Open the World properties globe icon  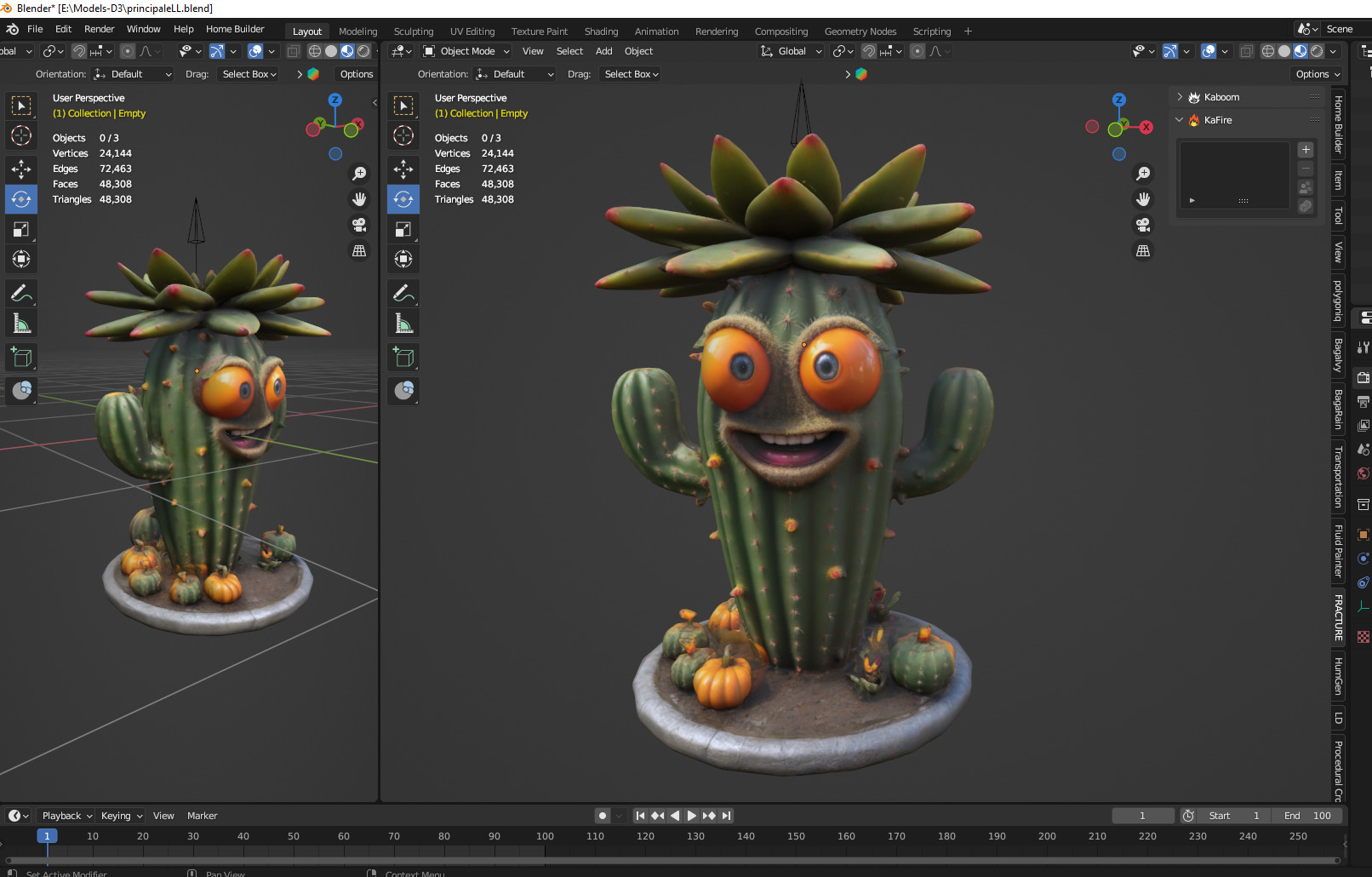tap(1363, 473)
